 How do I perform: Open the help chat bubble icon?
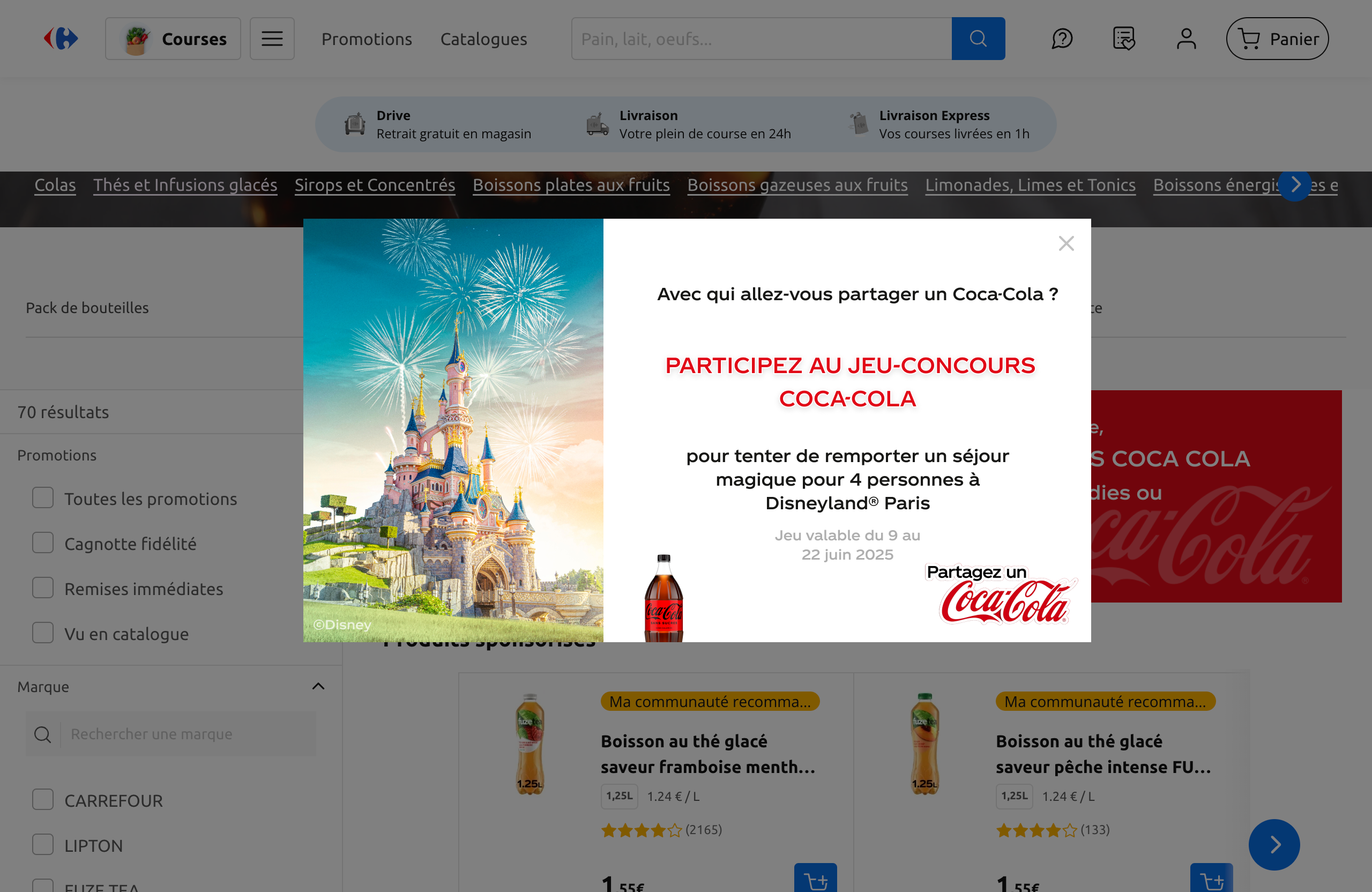tap(1061, 39)
